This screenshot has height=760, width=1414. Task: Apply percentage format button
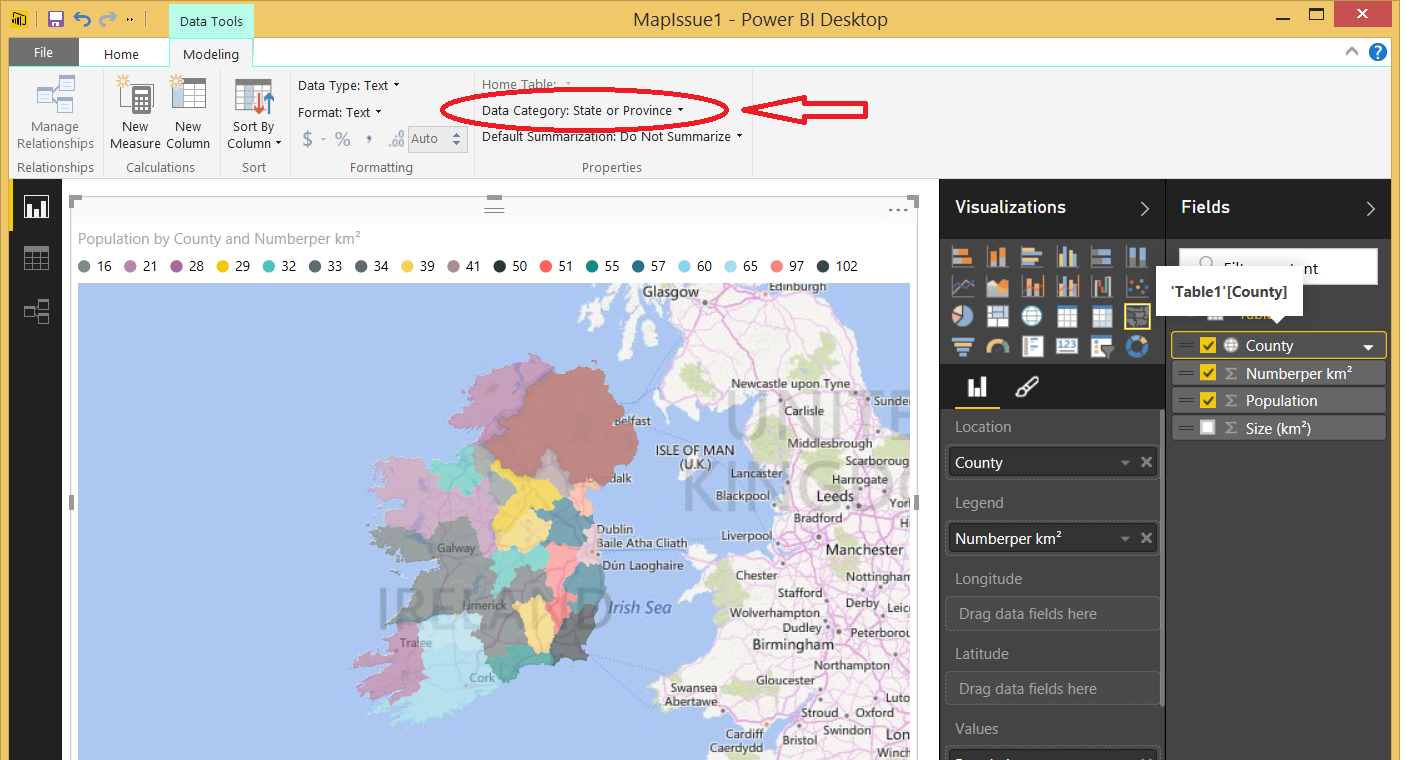(342, 139)
